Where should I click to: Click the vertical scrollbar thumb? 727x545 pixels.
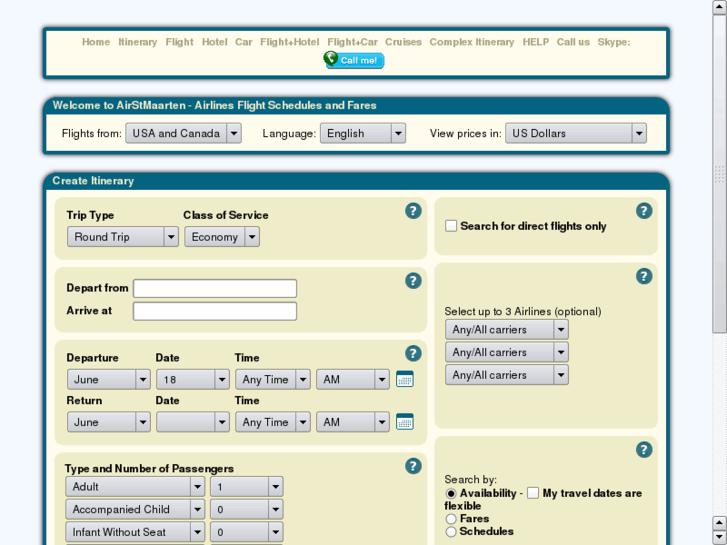click(719, 173)
